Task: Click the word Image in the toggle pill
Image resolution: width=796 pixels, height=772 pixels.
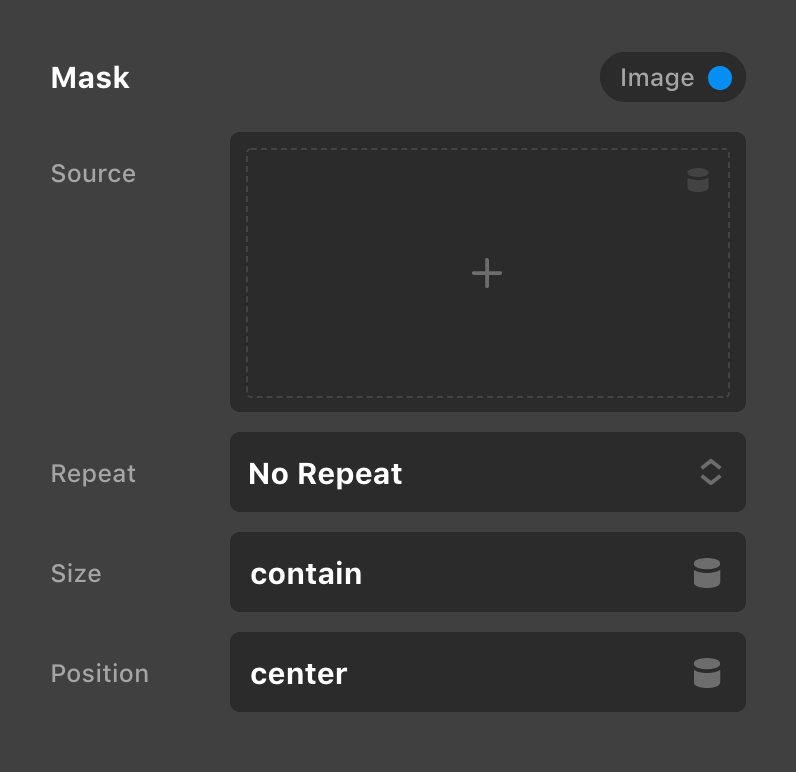Action: pyautogui.click(x=656, y=78)
